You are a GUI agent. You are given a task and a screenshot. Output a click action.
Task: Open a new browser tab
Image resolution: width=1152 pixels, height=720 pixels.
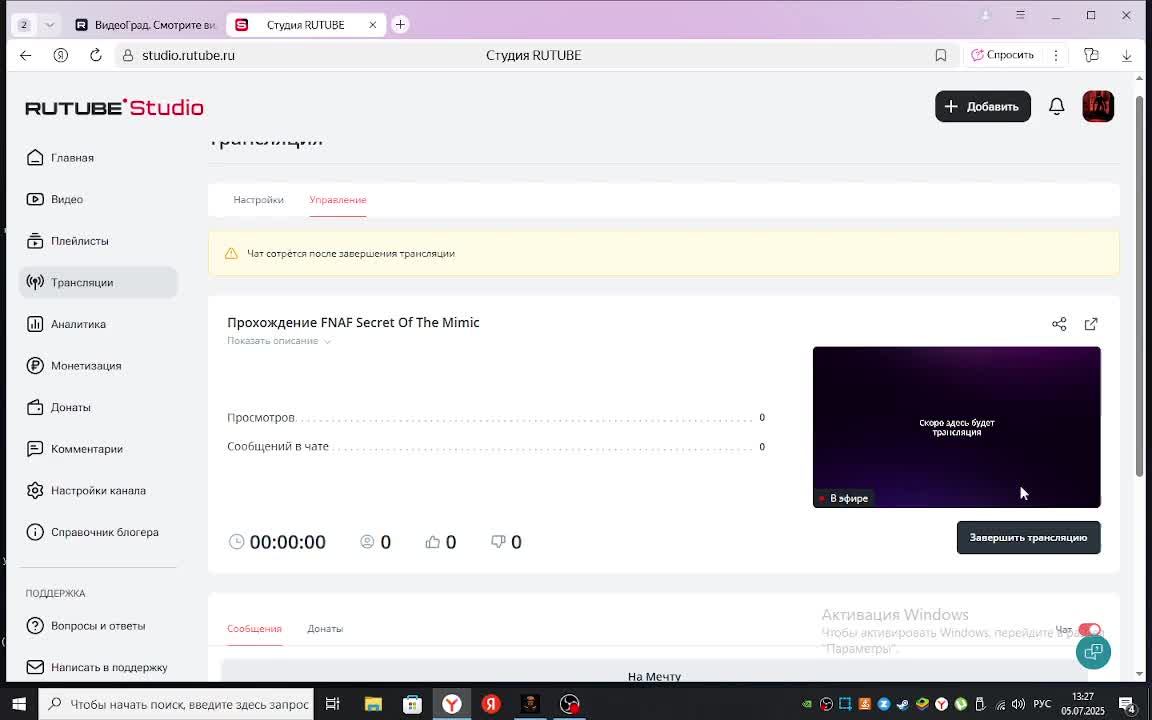tap(400, 25)
